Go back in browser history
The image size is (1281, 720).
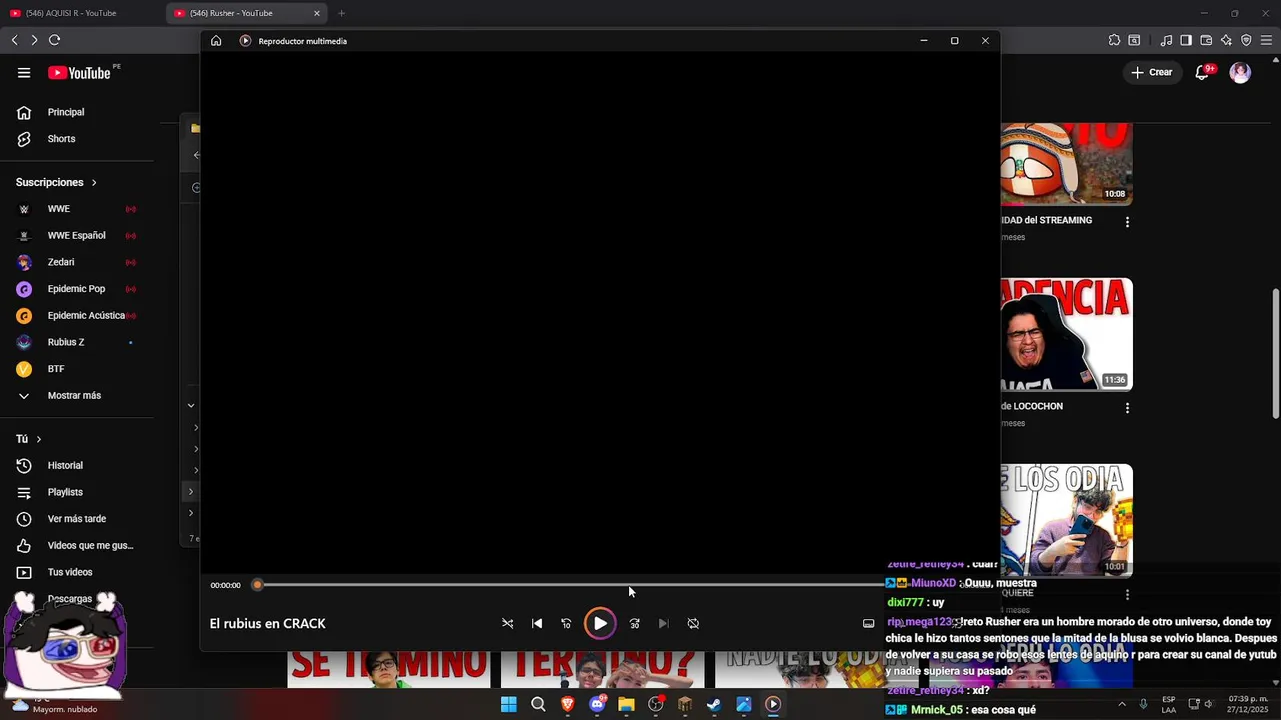pyautogui.click(x=14, y=40)
